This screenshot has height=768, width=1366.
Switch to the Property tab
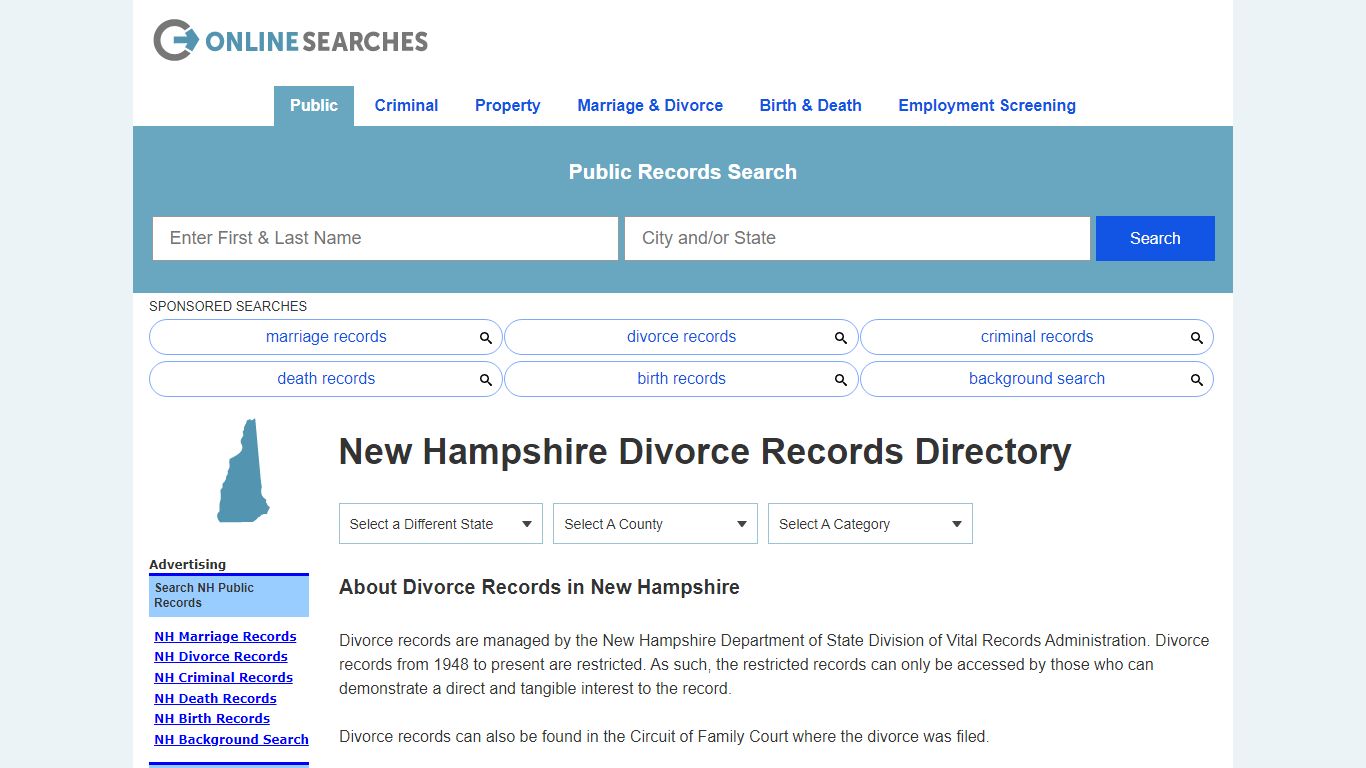coord(507,106)
